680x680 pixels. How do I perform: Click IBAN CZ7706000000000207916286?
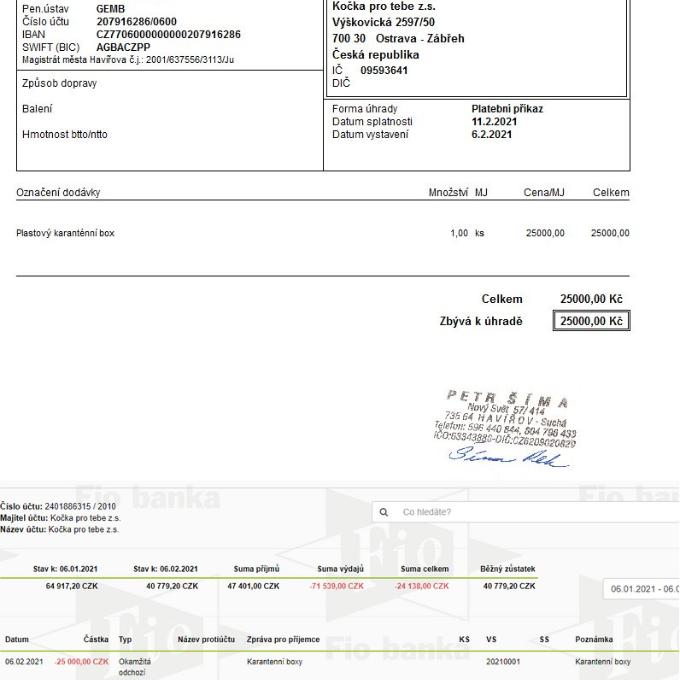click(x=168, y=34)
